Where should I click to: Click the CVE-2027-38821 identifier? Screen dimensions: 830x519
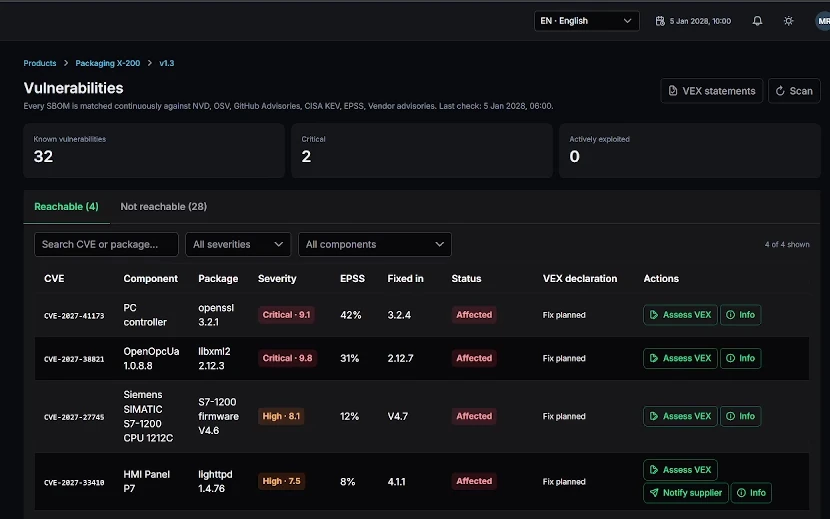coord(74,359)
